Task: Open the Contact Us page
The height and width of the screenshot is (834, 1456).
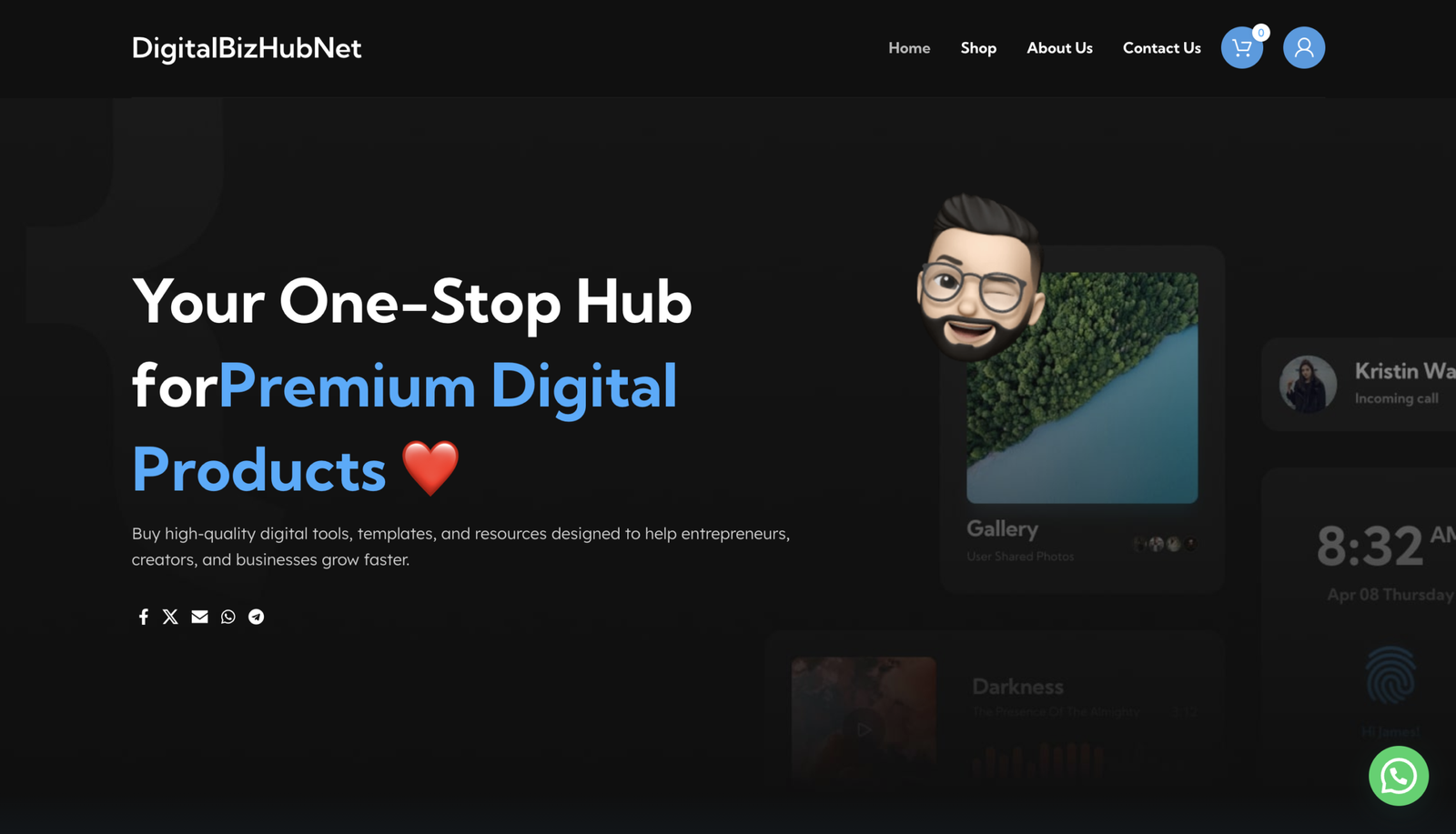Action: coord(1161,48)
